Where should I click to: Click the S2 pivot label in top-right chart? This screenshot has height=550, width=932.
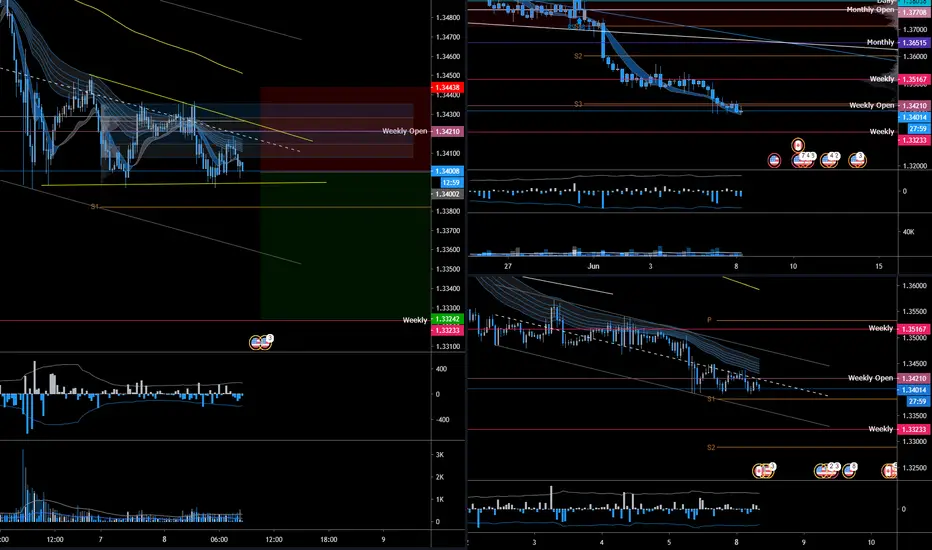(x=578, y=56)
